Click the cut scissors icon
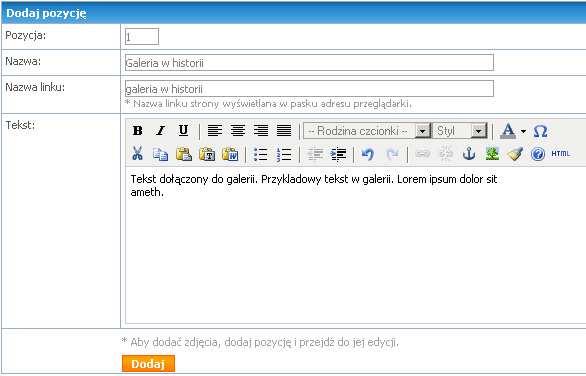 [x=138, y=154]
